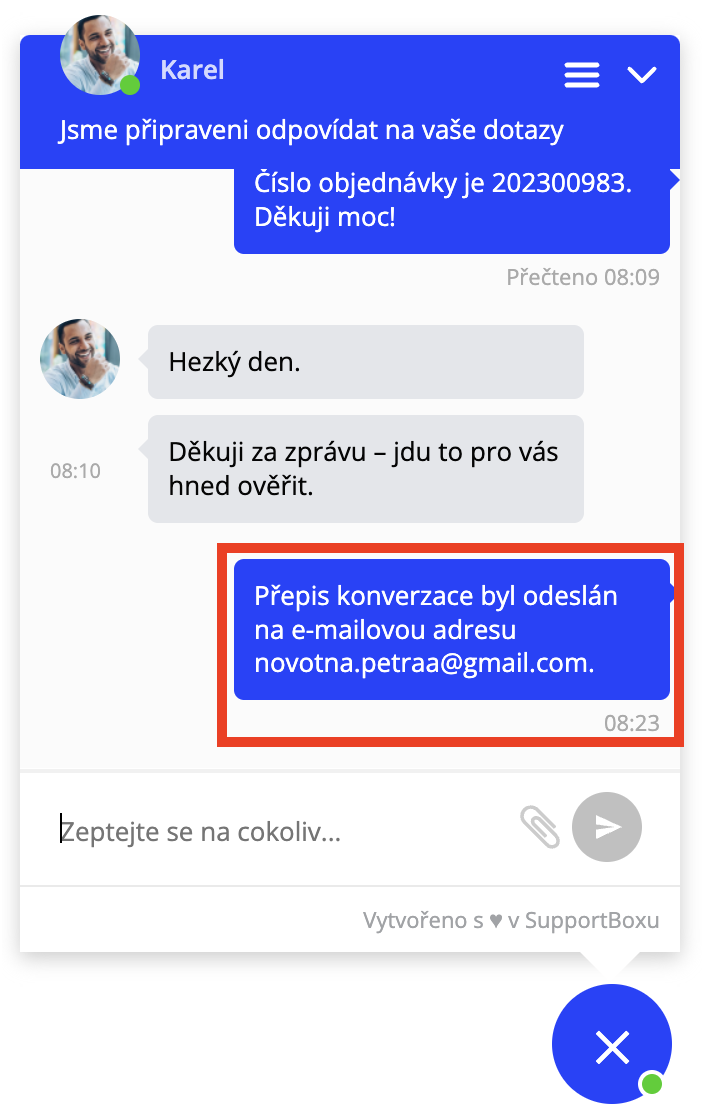This screenshot has height=1118, width=702.
Task: Click the green online status dot on avatar
Action: [x=130, y=86]
